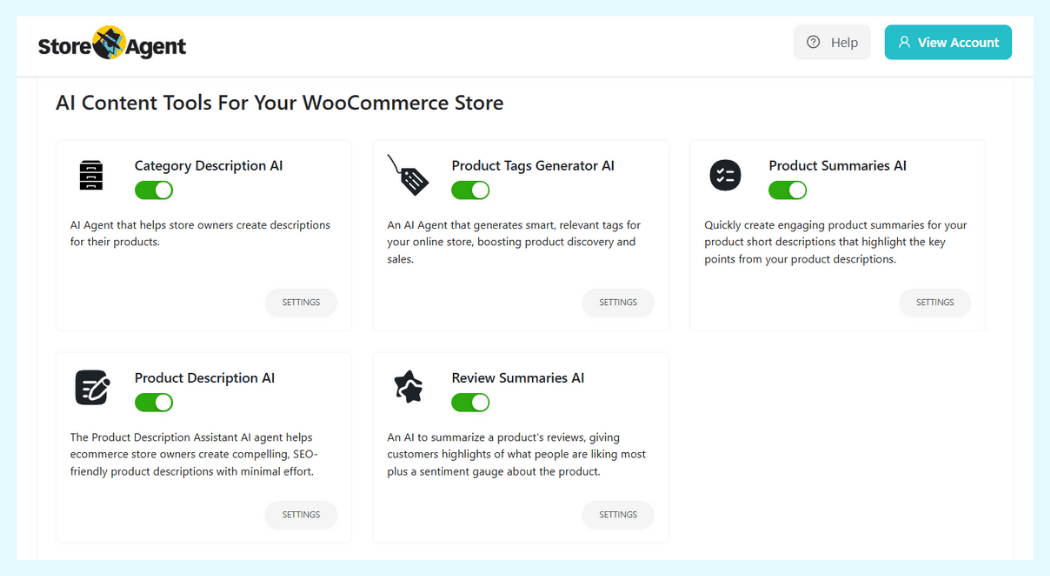Toggle the Review Summaries AI switch

tap(470, 402)
